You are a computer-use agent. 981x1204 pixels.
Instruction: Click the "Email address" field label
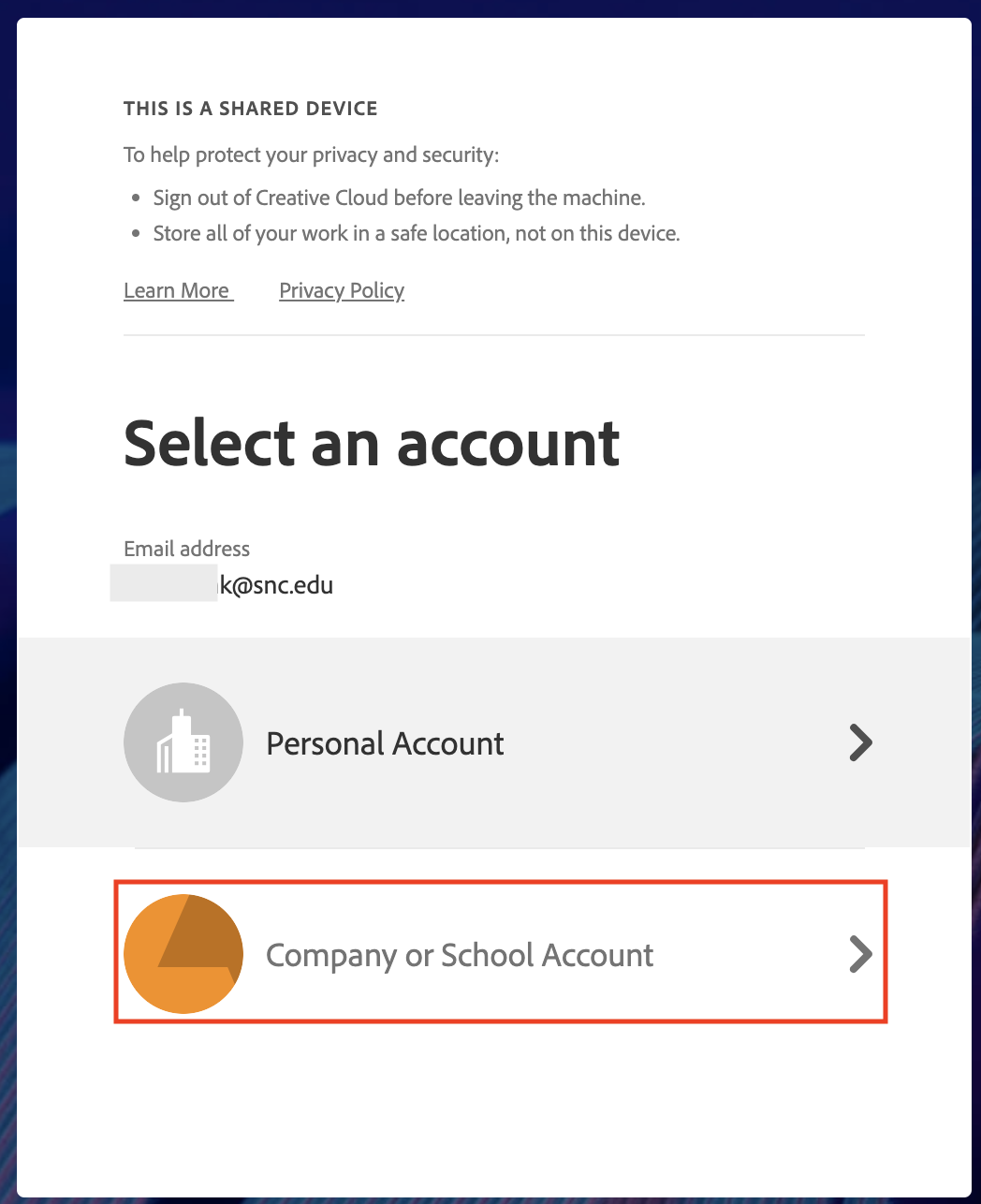187,549
